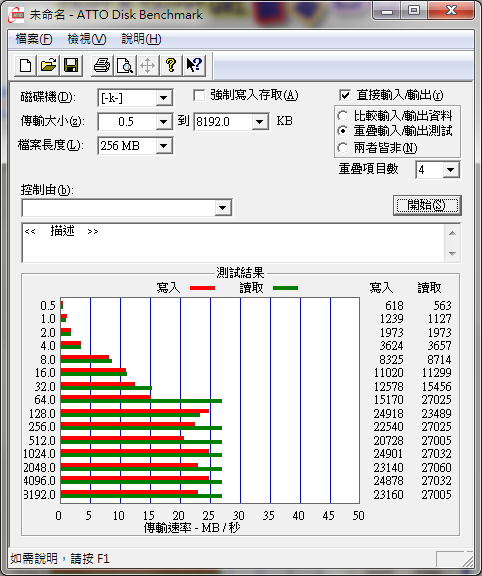The width and height of the screenshot is (482, 576).
Task: Click the window resize grip in the status bar
Action: pos(467,561)
